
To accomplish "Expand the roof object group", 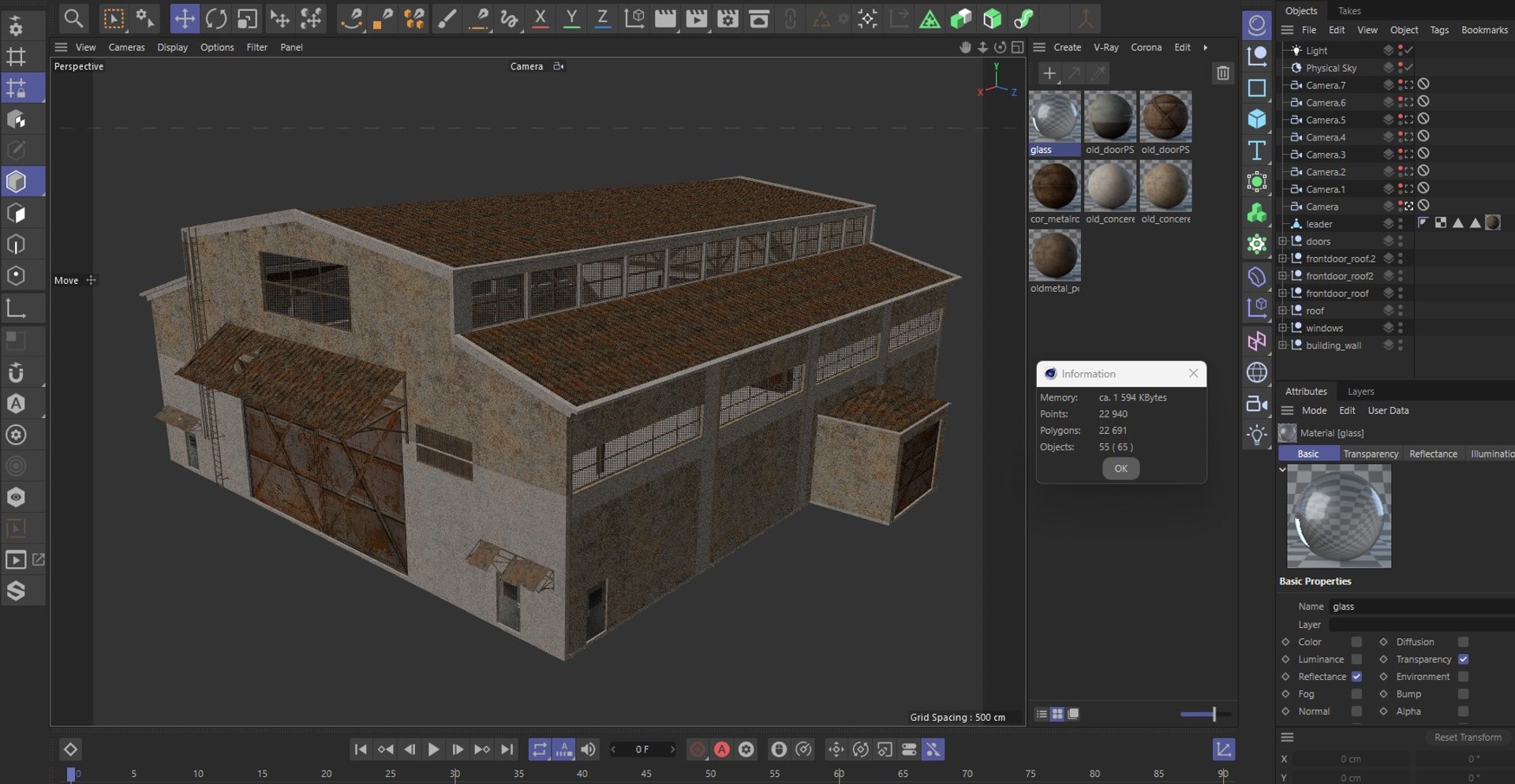I will [x=1283, y=311].
